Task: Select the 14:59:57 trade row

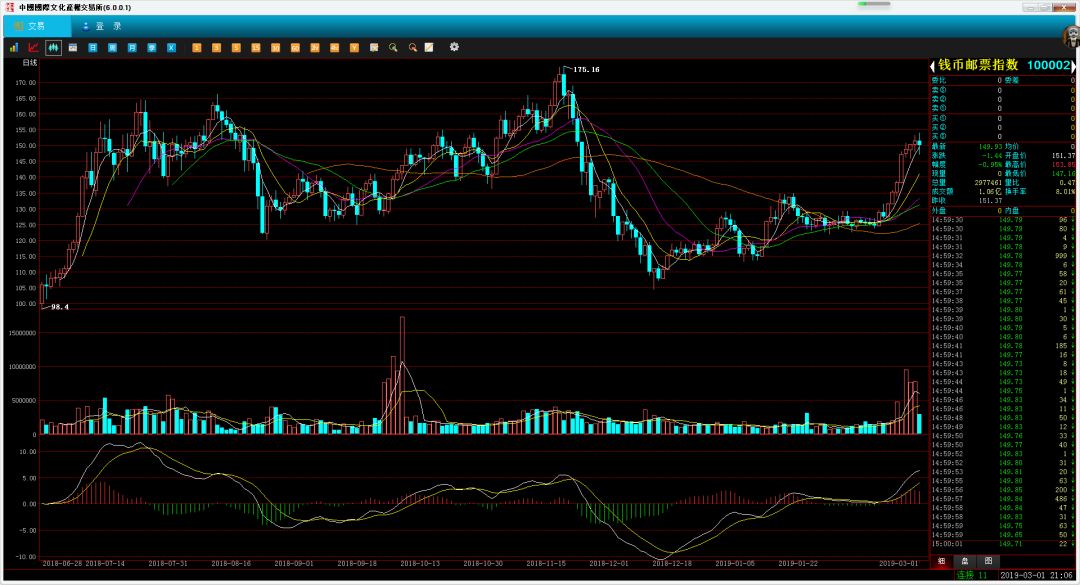Action: pos(1002,499)
